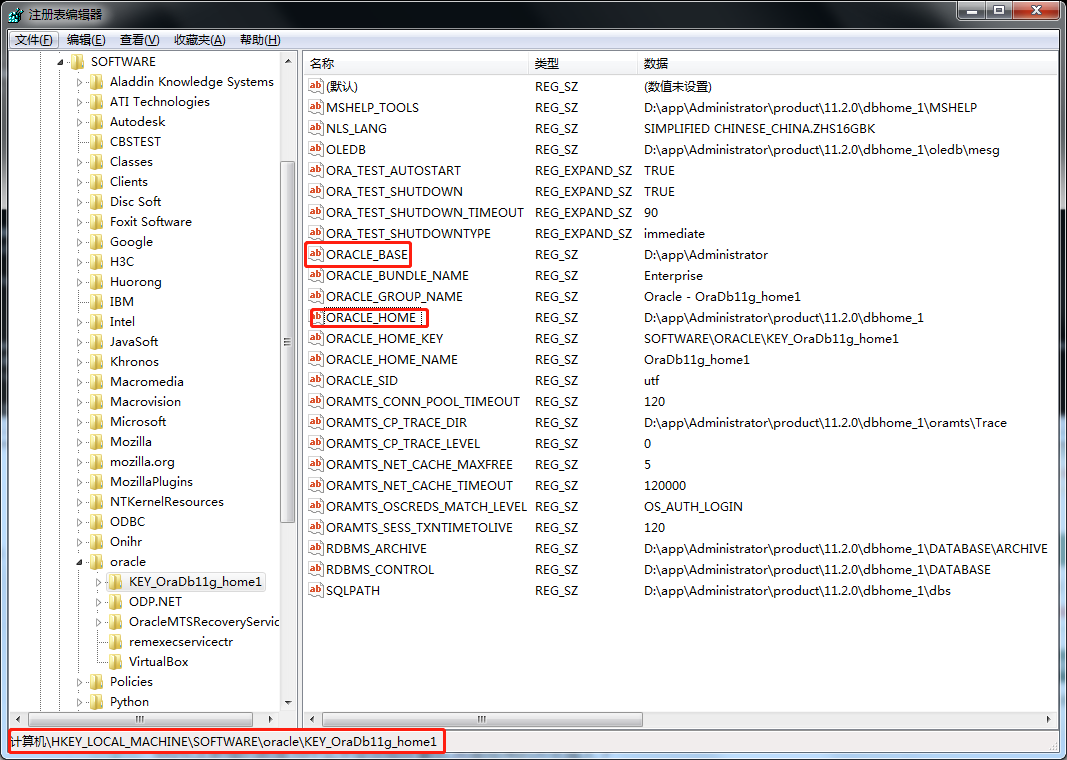This screenshot has height=760, width=1067.
Task: Expand the Classes node
Action: click(80, 162)
